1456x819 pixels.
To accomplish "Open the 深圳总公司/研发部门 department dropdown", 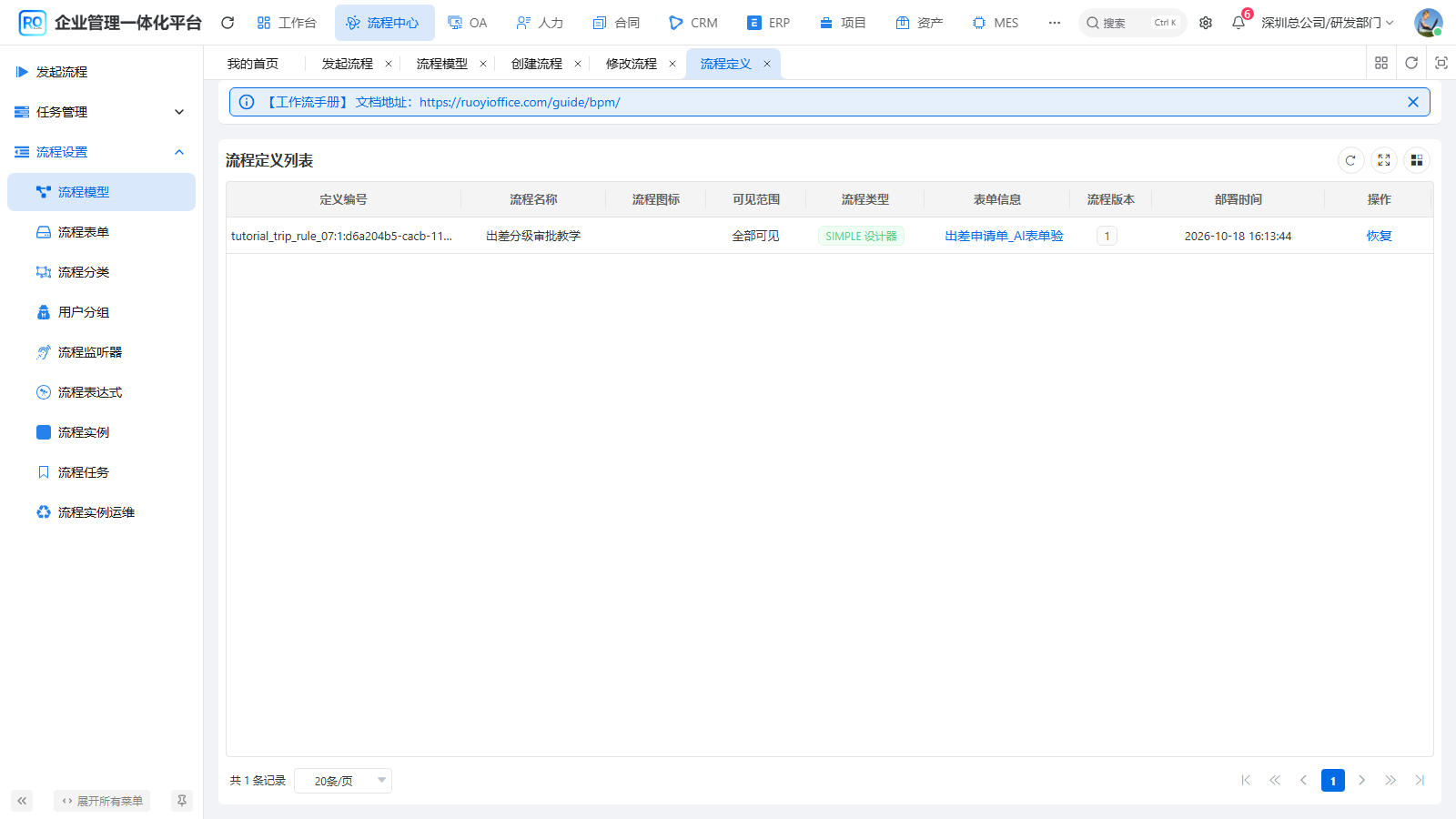I will (x=1328, y=23).
